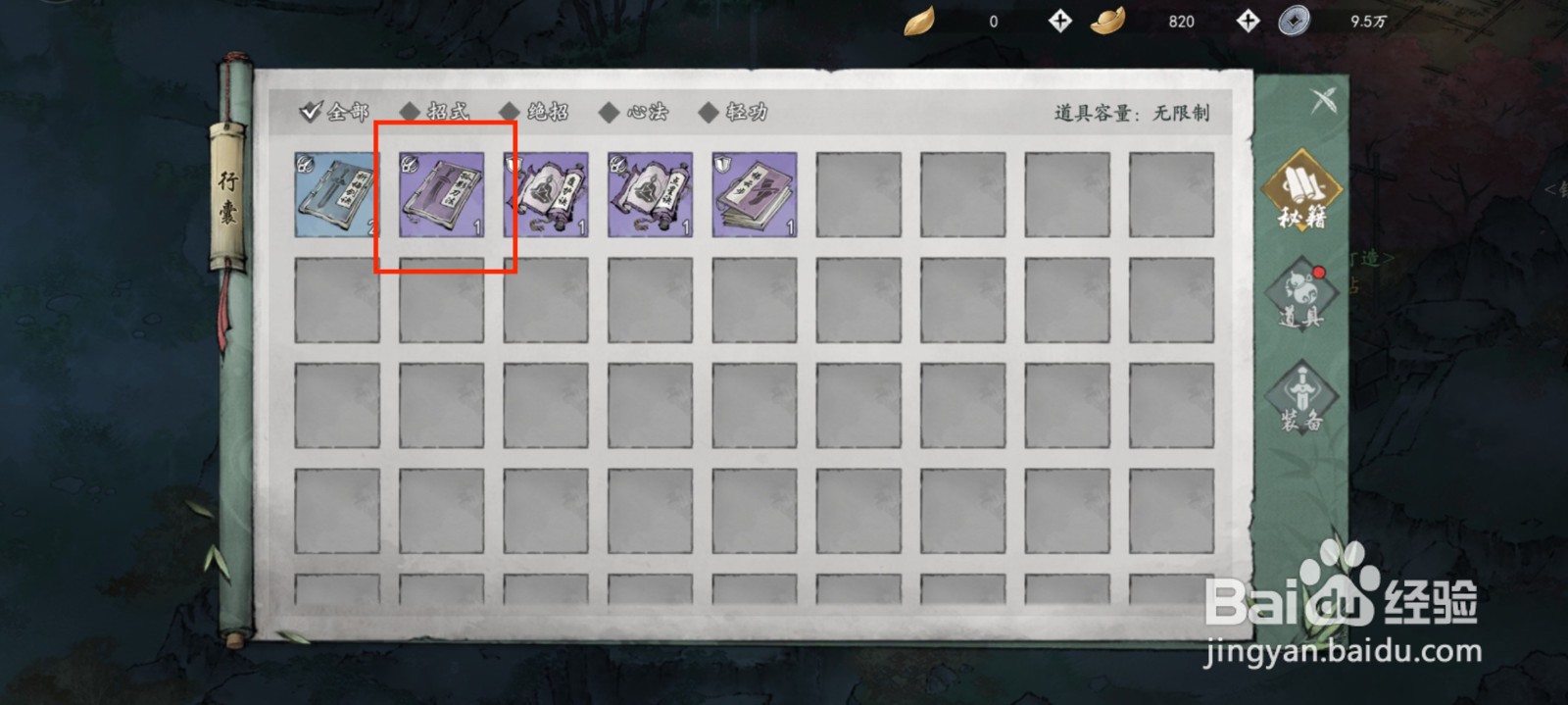Enable the 绝招 filter
This screenshot has height=705, width=1568.
click(535, 112)
